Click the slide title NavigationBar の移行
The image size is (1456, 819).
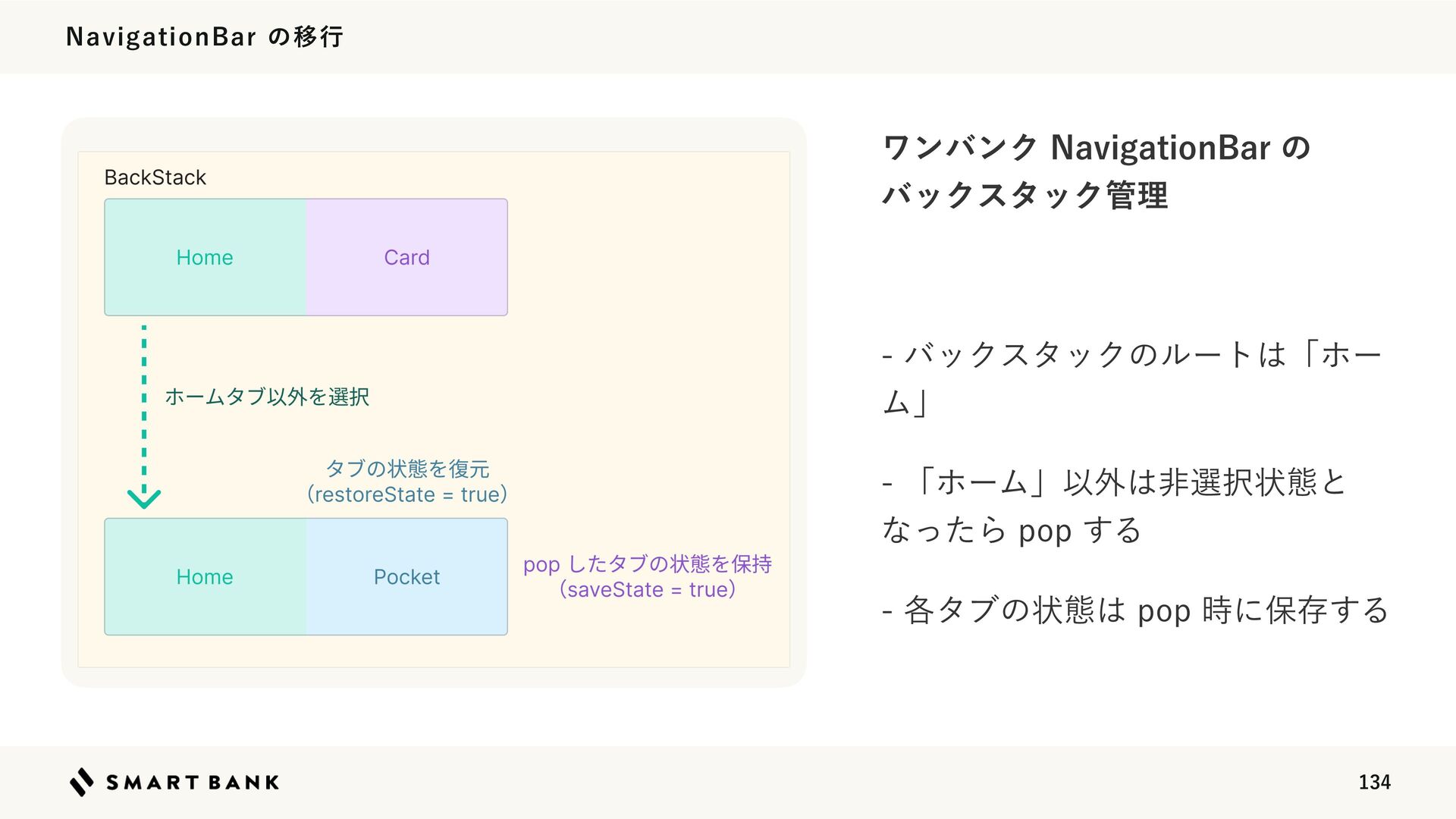point(205,36)
